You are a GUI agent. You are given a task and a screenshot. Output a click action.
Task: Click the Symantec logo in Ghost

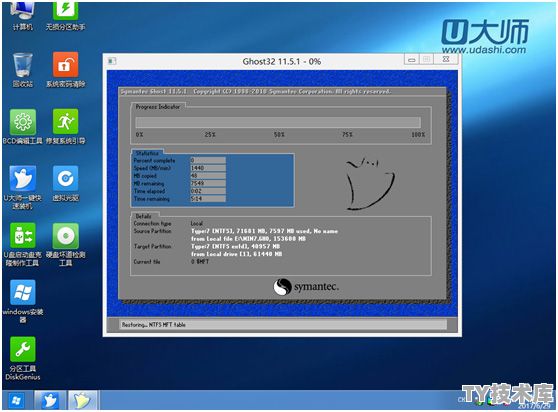(306, 287)
